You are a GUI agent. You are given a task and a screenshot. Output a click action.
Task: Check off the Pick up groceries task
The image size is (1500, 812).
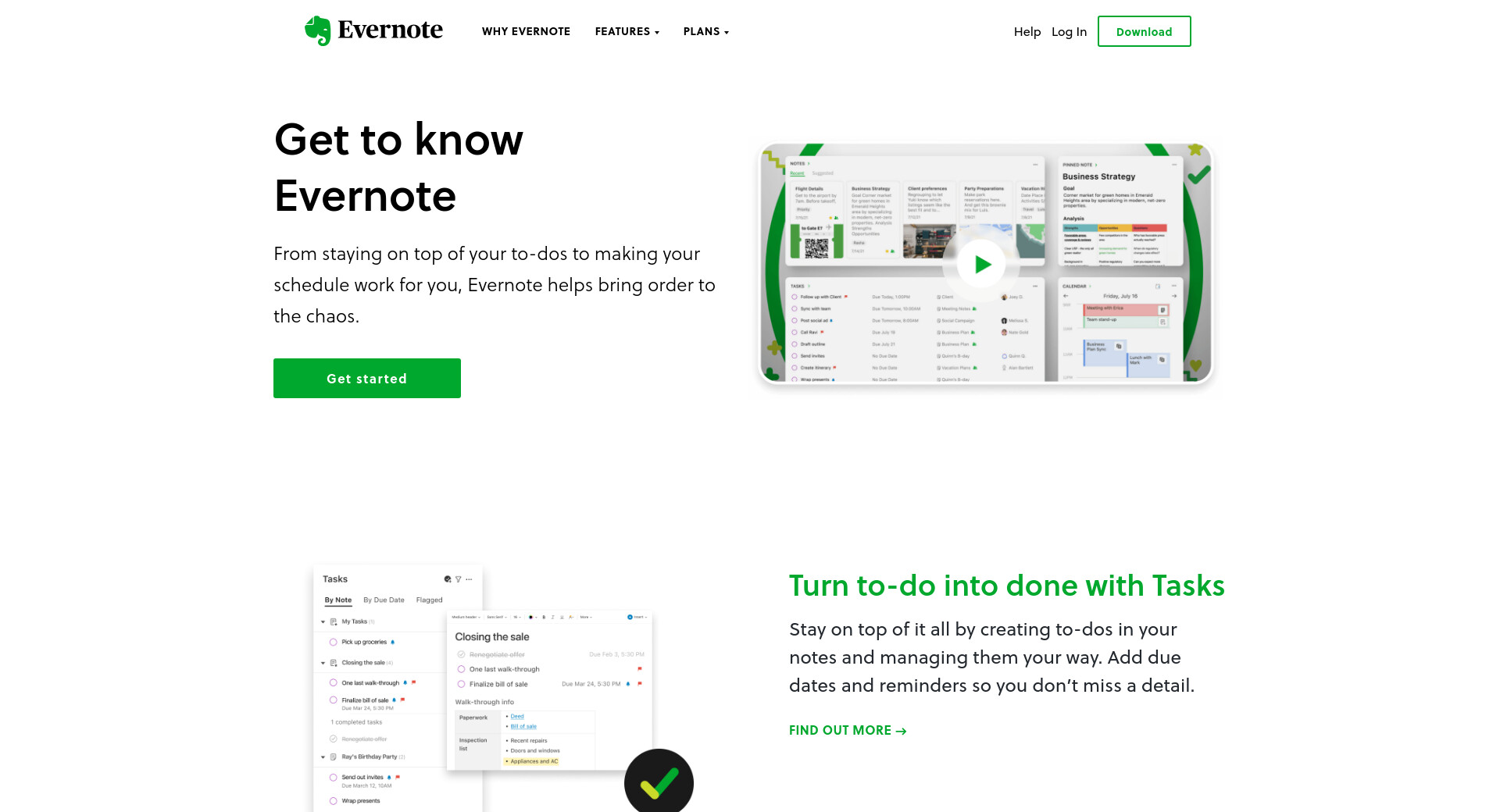334,643
